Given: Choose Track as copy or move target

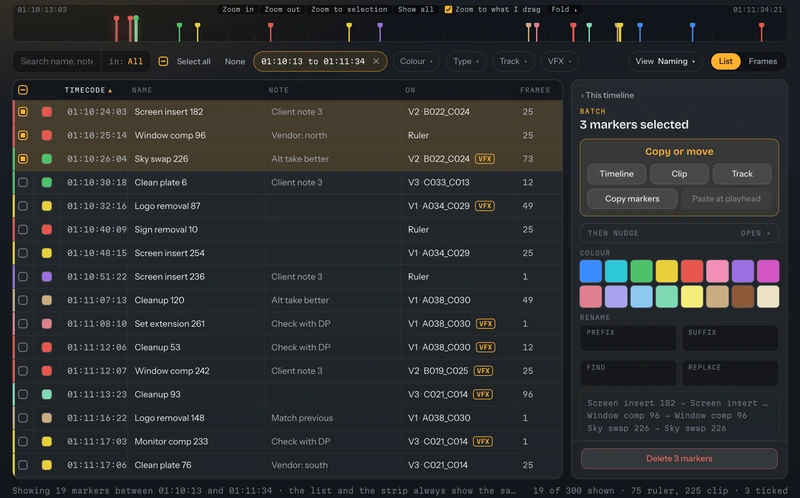Looking at the screenshot, I should click(742, 174).
